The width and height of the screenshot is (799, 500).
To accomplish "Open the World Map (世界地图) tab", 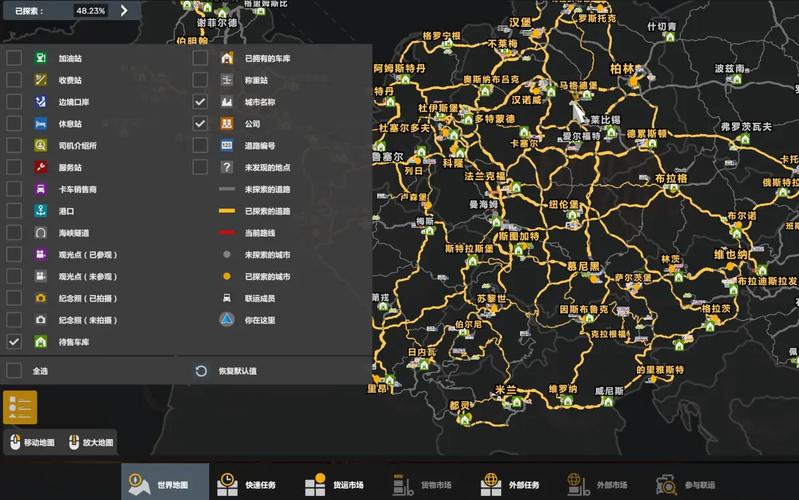I will coord(165,482).
